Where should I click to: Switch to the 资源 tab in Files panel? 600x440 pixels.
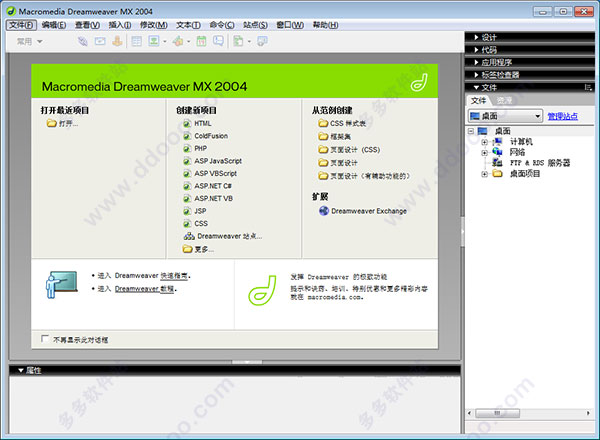(504, 101)
